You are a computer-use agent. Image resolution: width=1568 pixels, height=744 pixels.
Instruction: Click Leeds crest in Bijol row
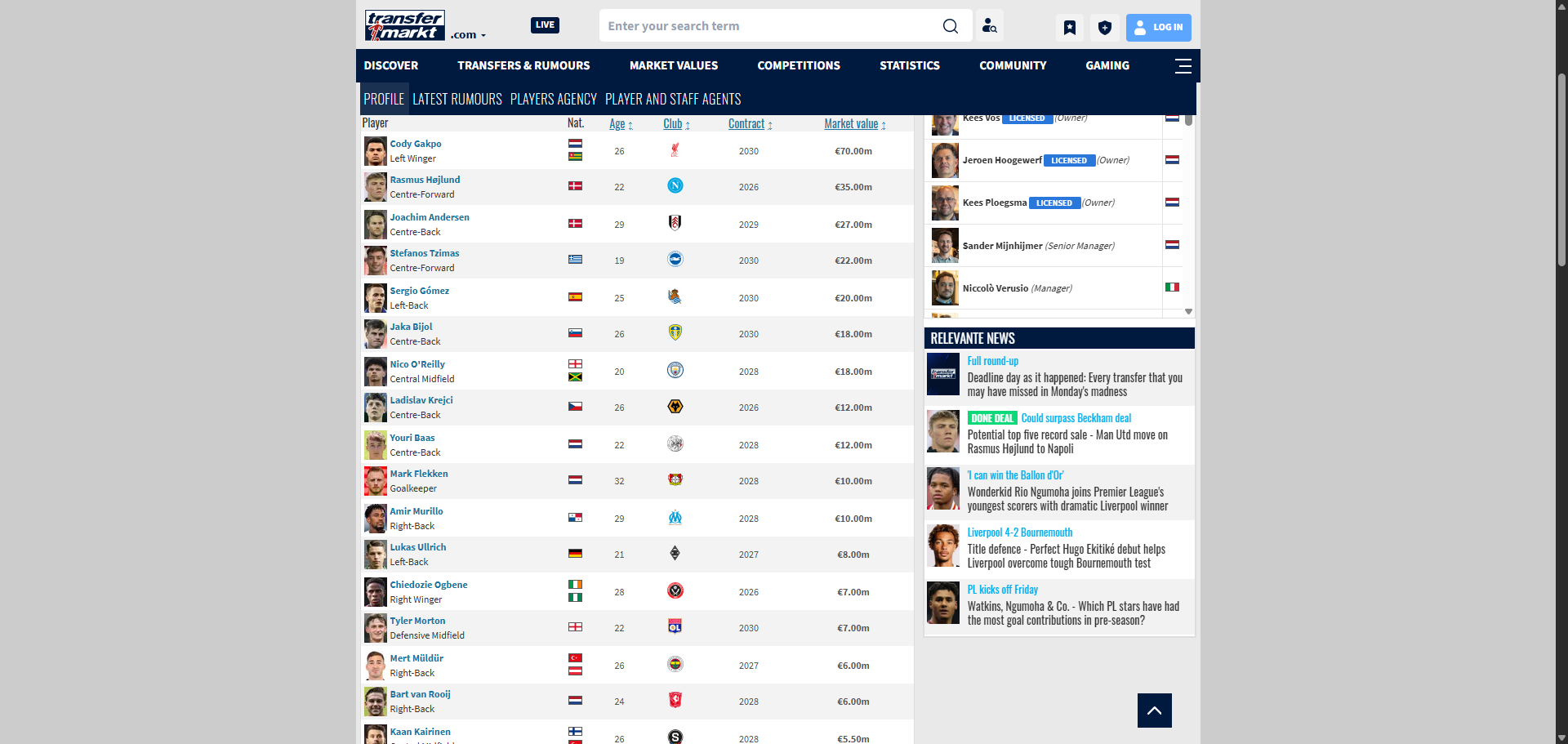pyautogui.click(x=675, y=333)
